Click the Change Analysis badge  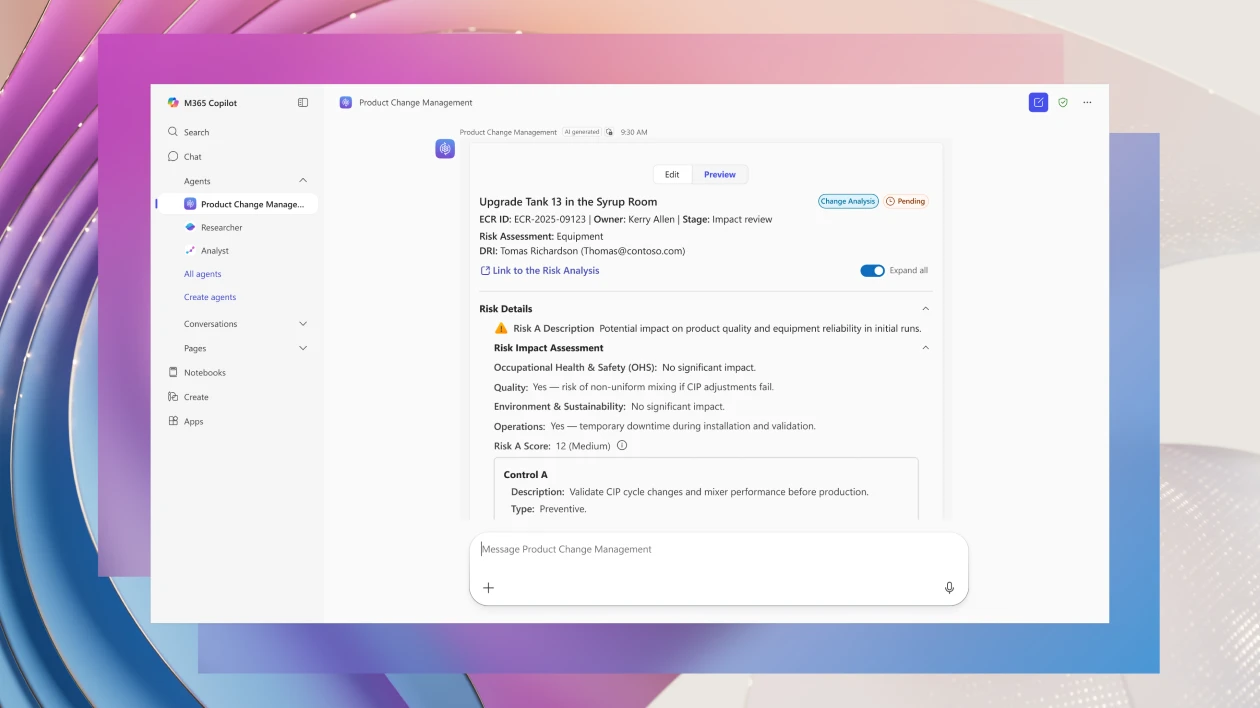pos(847,201)
